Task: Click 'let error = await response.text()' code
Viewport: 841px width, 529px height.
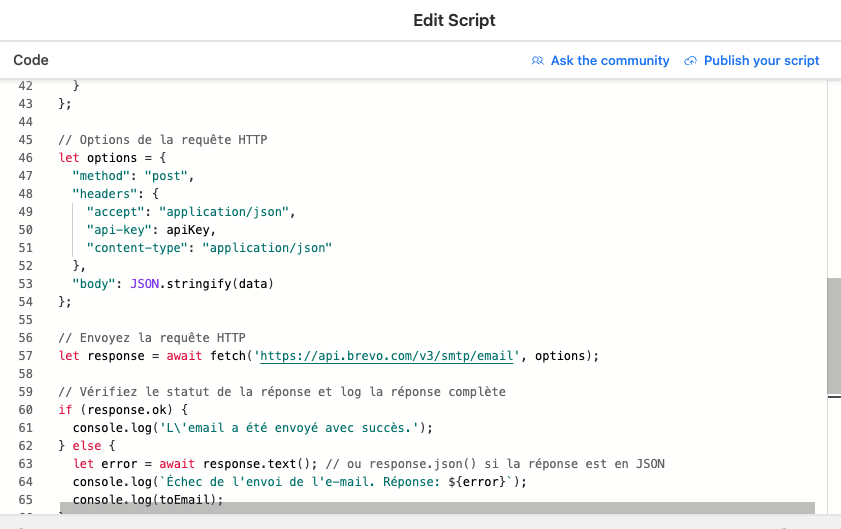Action: [195, 464]
